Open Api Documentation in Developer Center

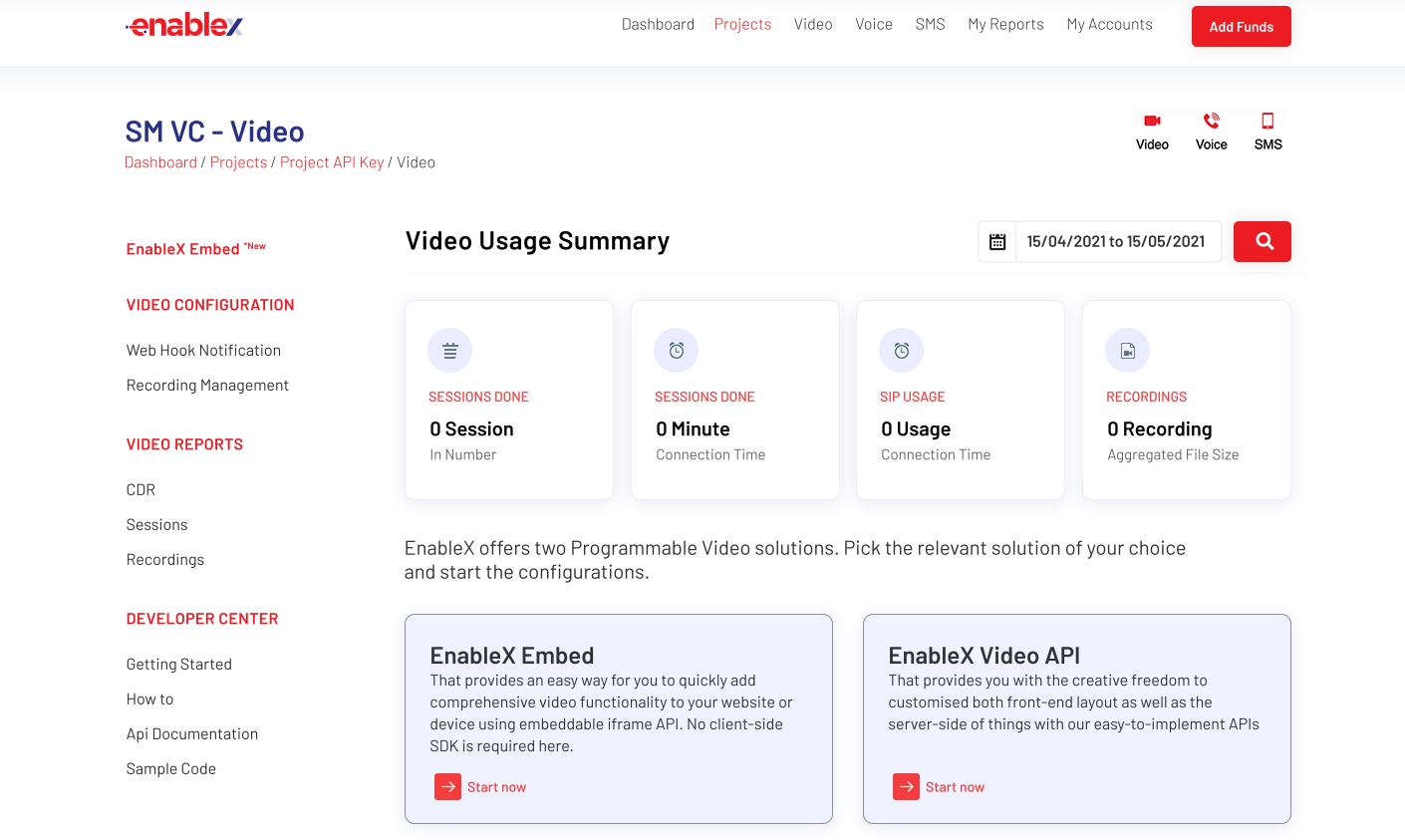click(192, 734)
